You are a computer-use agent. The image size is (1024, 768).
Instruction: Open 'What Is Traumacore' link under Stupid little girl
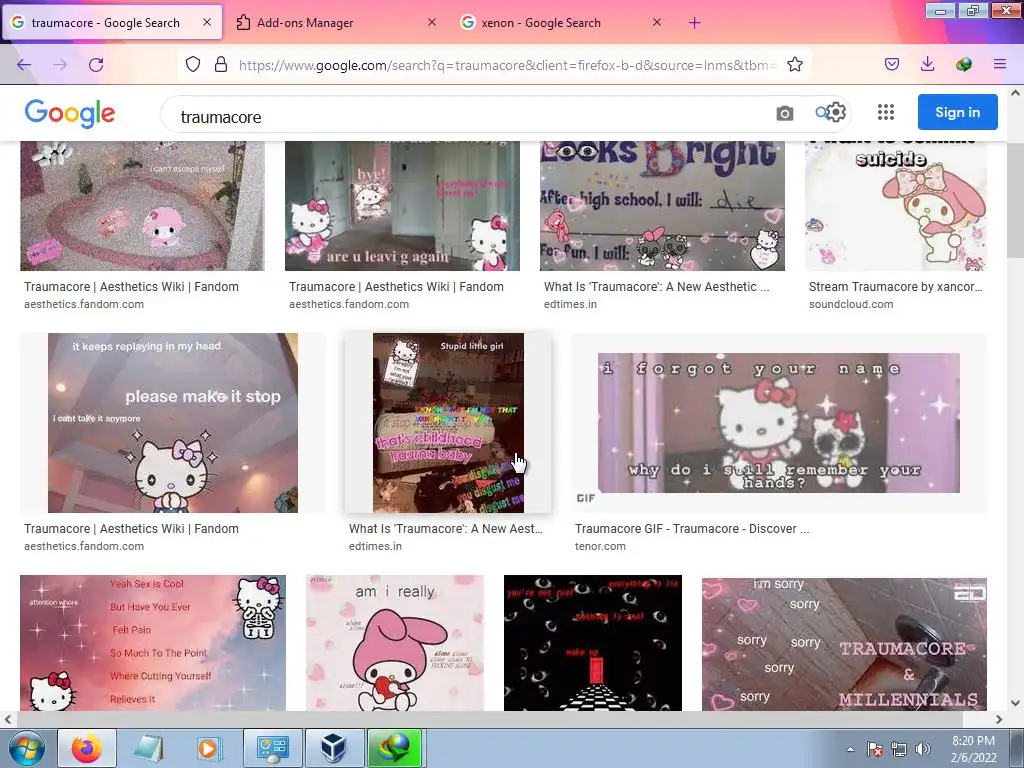(x=445, y=529)
